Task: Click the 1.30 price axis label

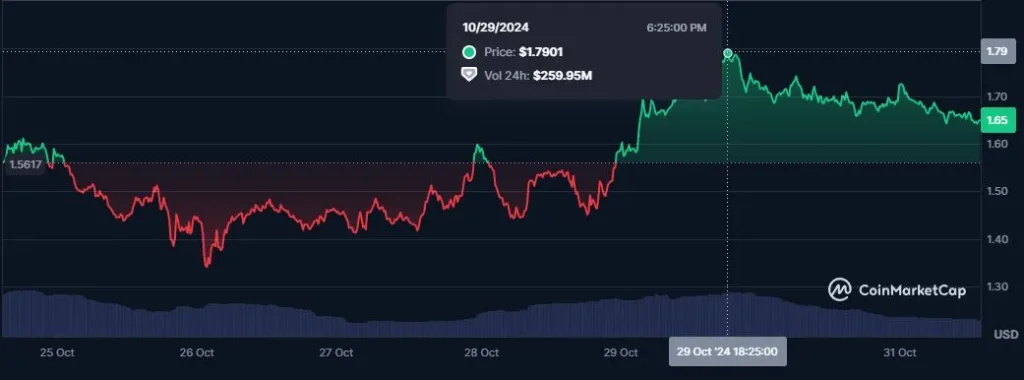Action: pyautogui.click(x=997, y=287)
